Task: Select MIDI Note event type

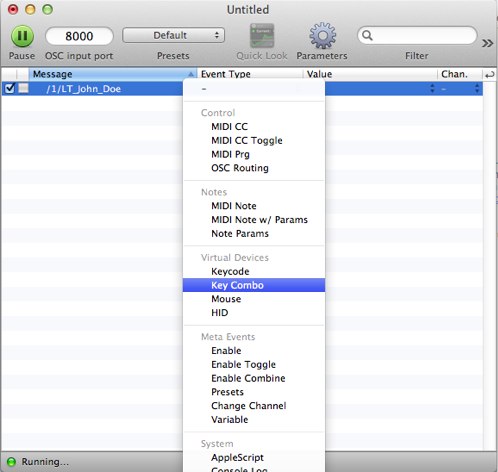Action: click(x=254, y=206)
